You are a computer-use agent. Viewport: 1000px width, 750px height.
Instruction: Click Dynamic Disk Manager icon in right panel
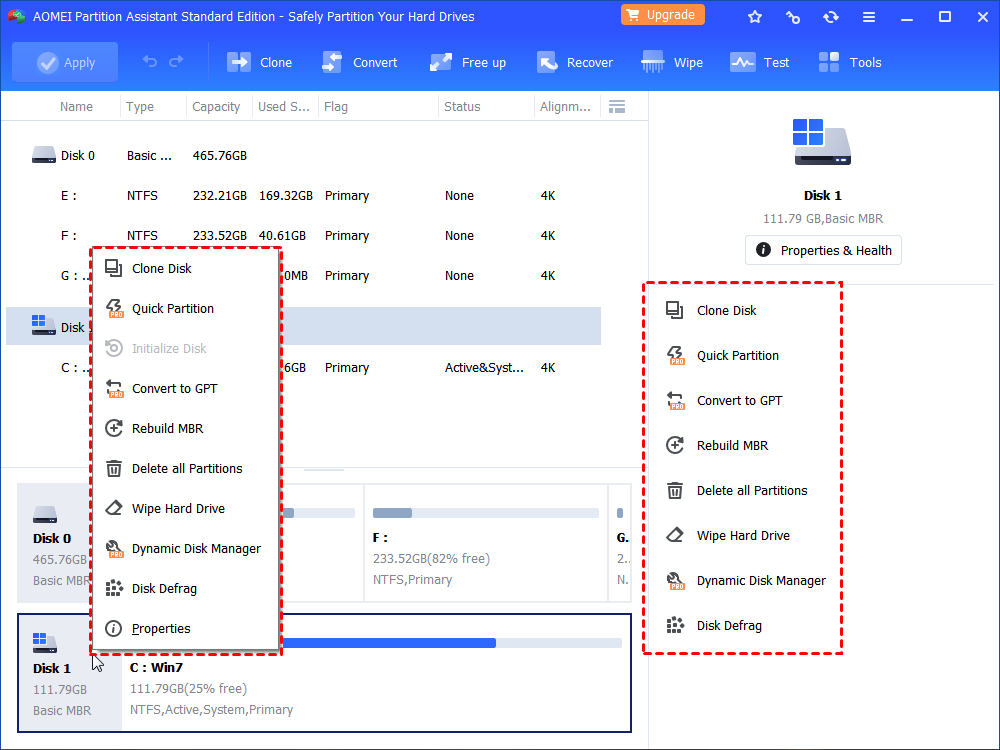click(675, 581)
